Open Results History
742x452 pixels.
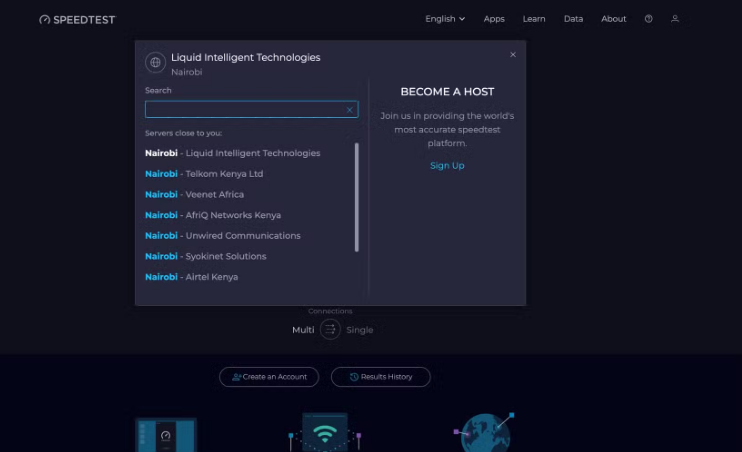tap(380, 377)
